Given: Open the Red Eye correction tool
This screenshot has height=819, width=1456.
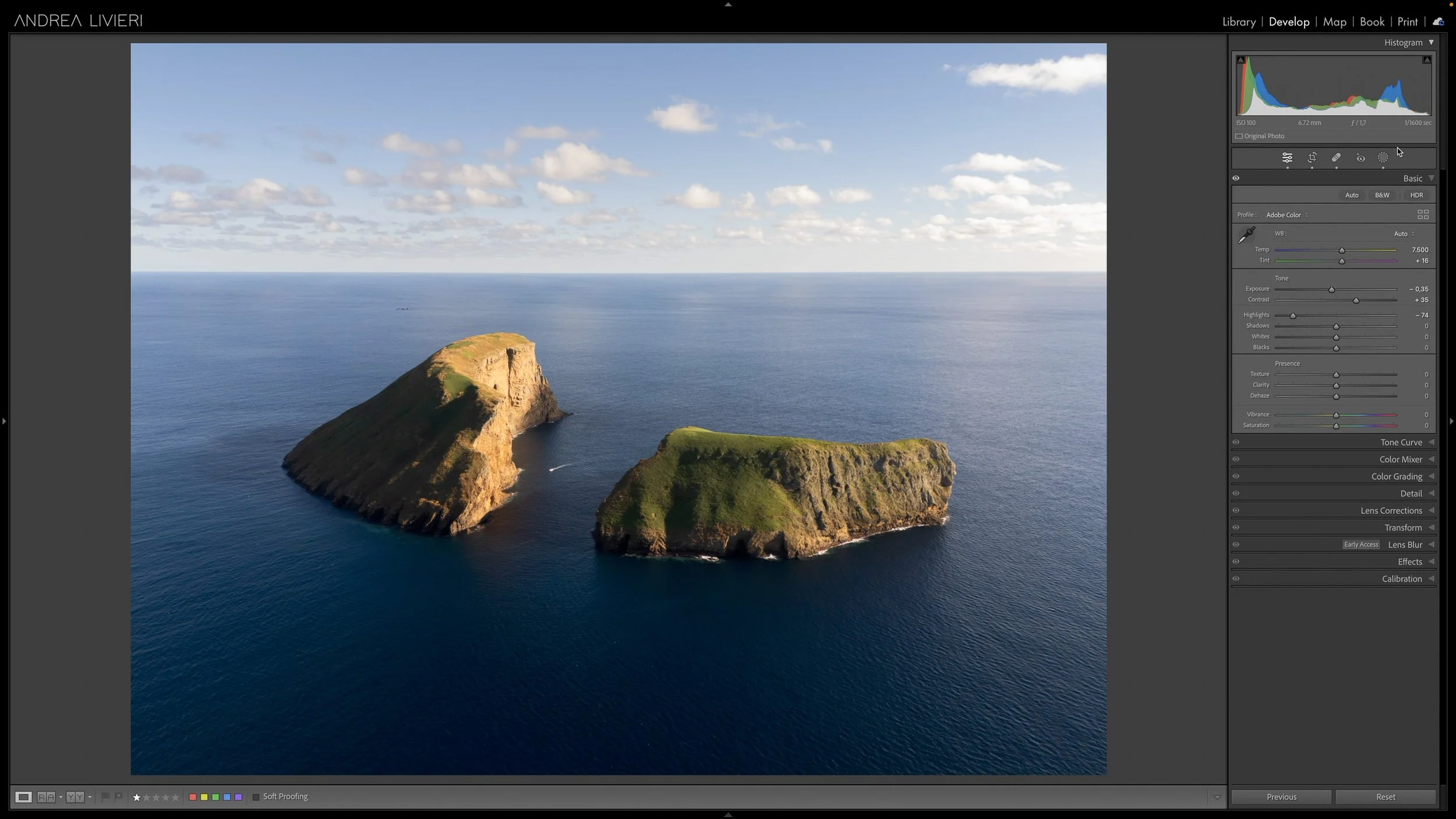Looking at the screenshot, I should click(x=1360, y=158).
